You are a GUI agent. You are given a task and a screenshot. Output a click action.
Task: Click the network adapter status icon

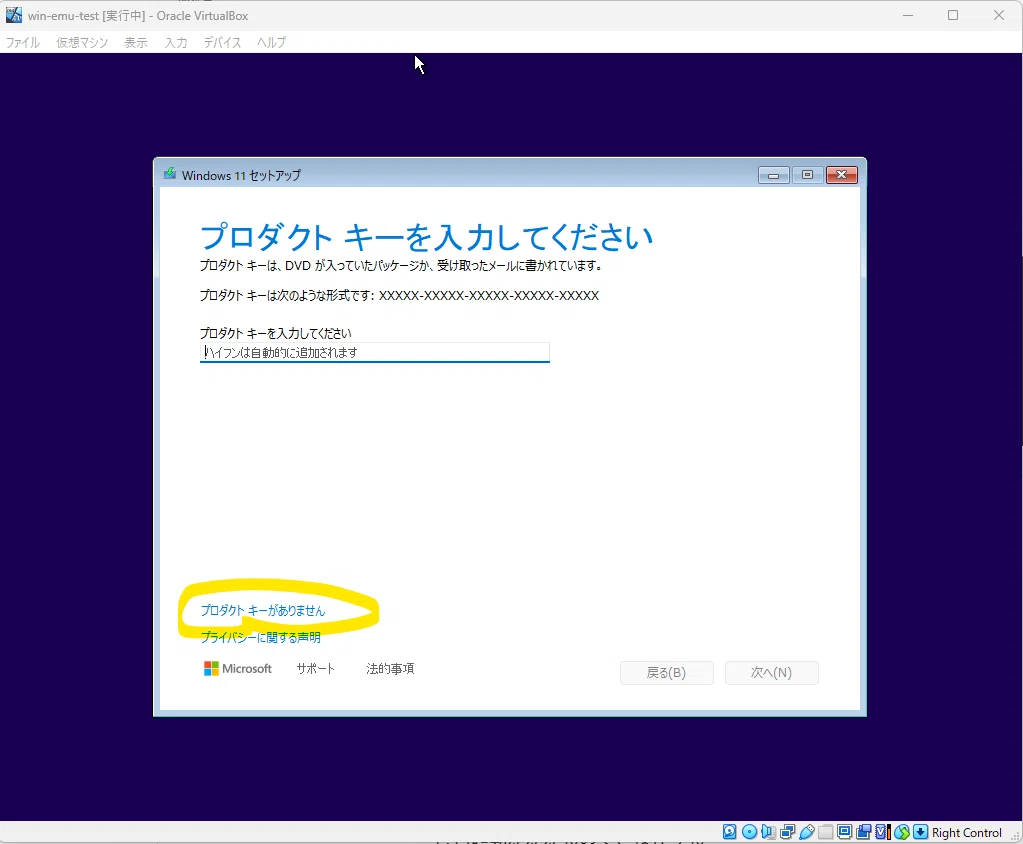(x=787, y=832)
